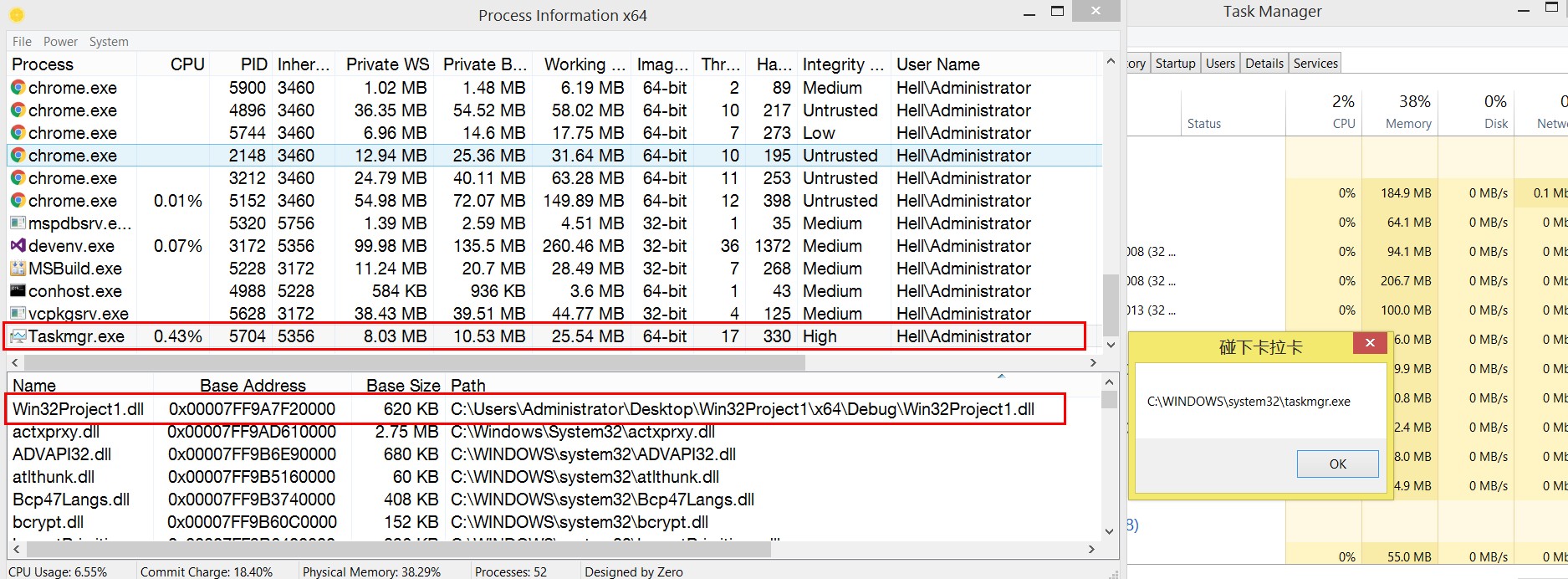Switch to Users tab in Task Manager
Image resolution: width=1568 pixels, height=579 pixels.
(x=1220, y=63)
